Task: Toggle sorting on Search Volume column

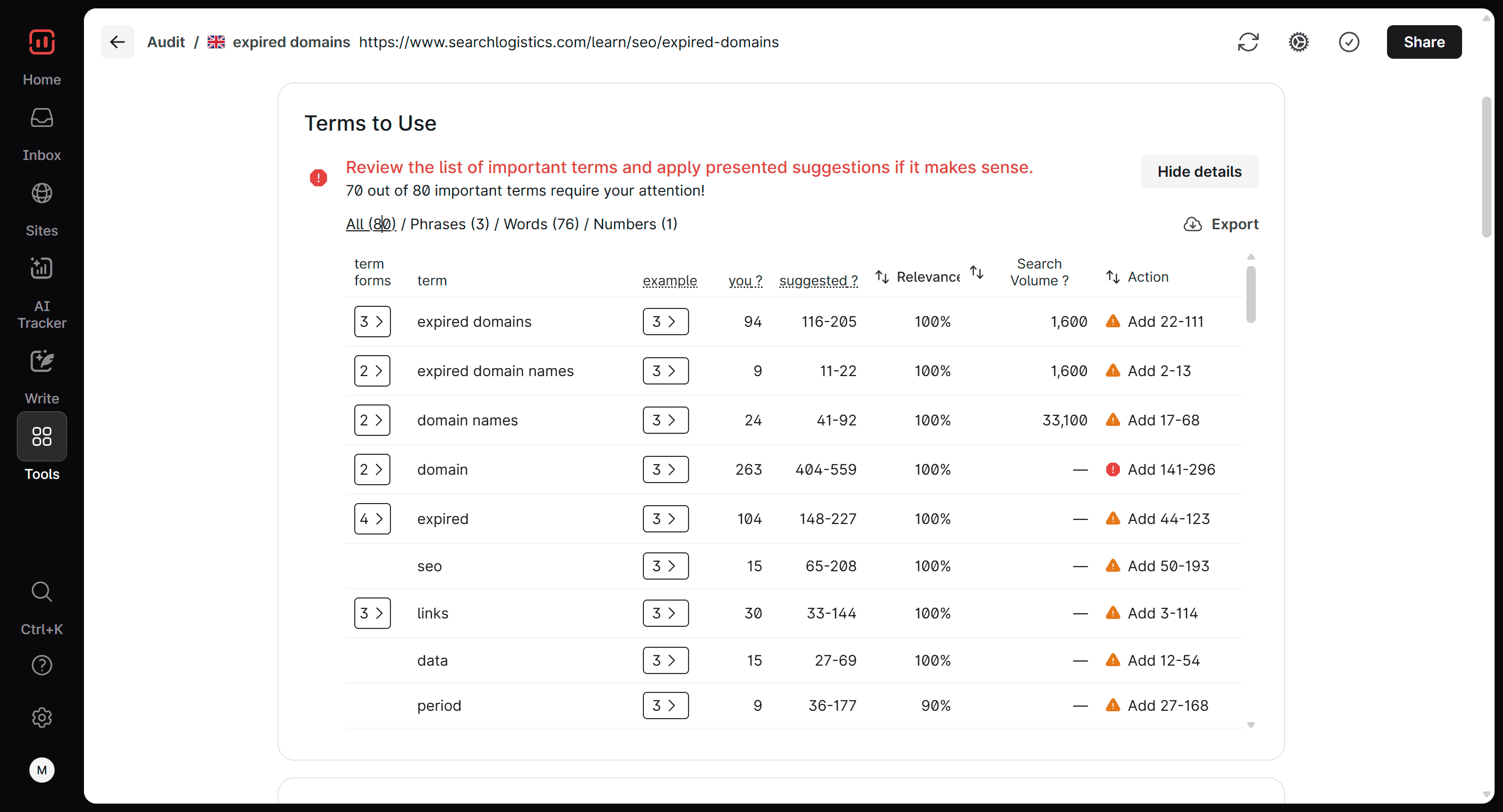Action: (x=977, y=272)
